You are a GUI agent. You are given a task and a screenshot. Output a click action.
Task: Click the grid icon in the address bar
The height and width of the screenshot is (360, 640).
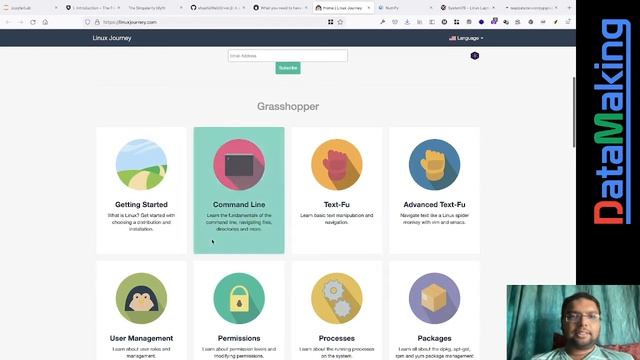pyautogui.click(x=331, y=22)
